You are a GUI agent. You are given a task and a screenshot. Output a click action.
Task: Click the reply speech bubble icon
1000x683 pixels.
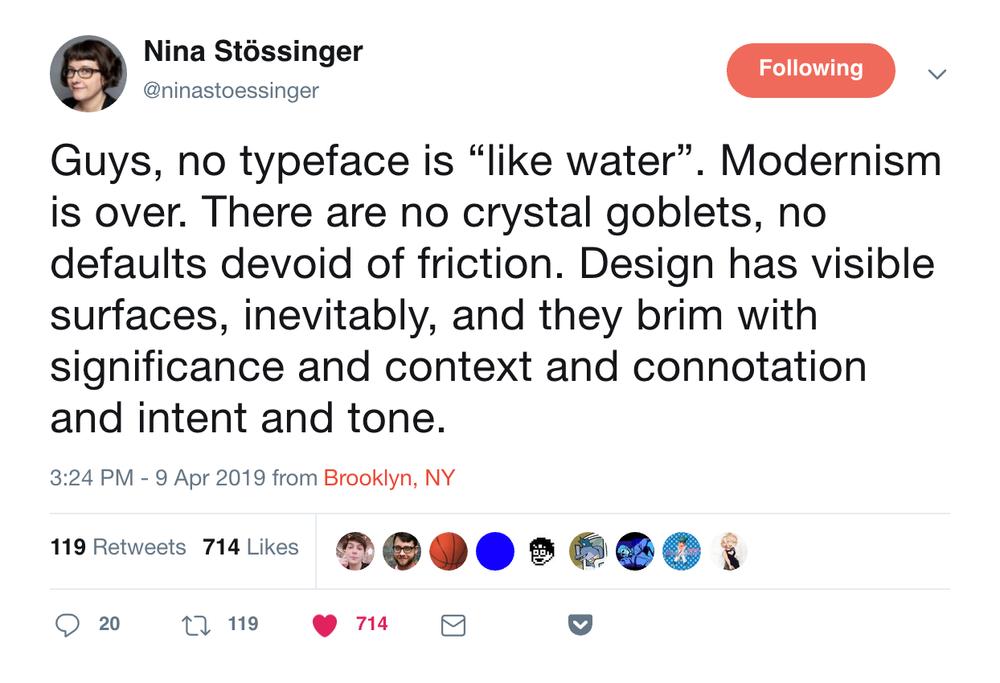pyautogui.click(x=67, y=625)
